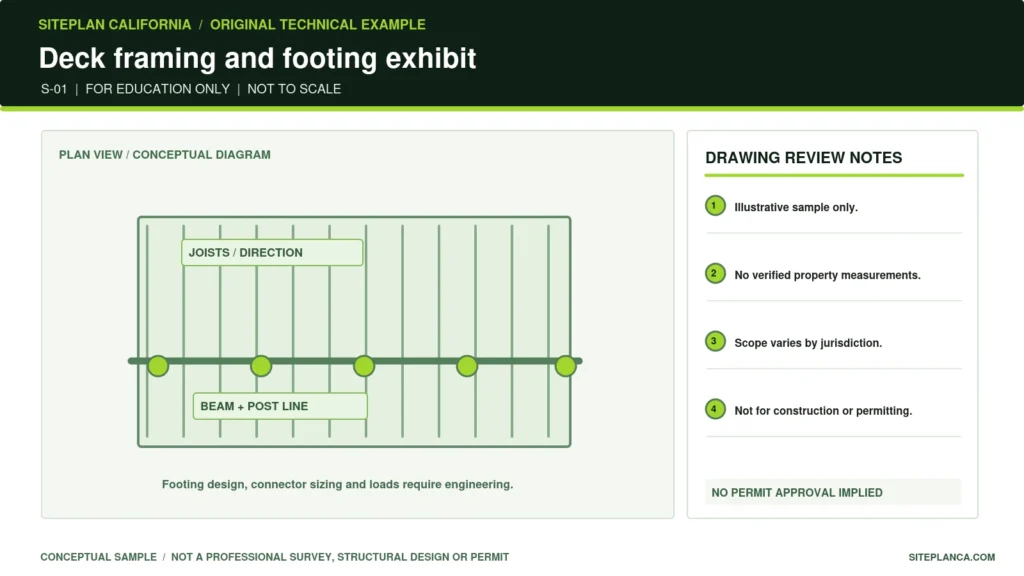Click the "NOT TO SCALE" text
Viewport: 1024px width, 576px height.
tap(294, 89)
